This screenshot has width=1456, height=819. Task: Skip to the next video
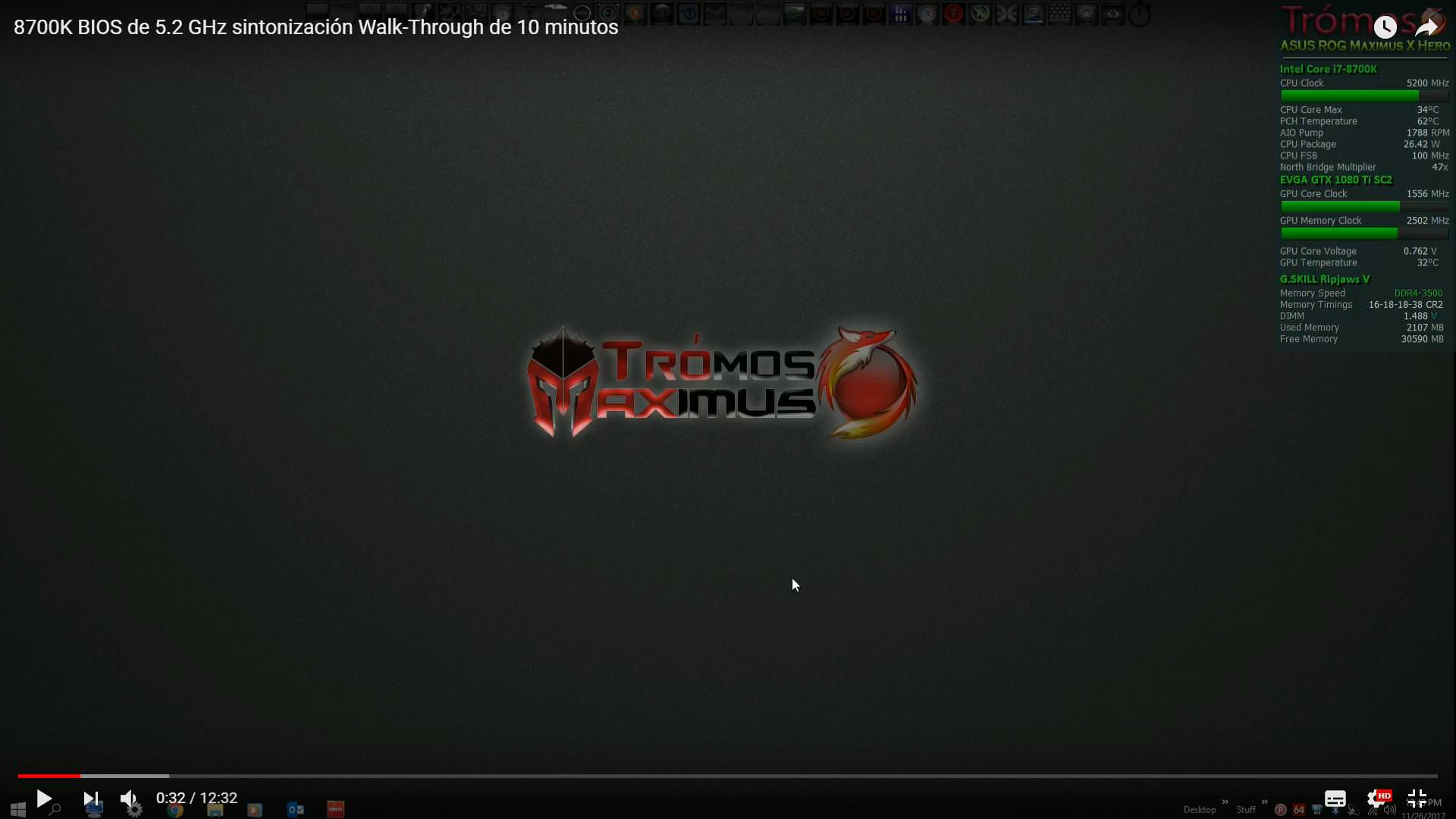91,799
